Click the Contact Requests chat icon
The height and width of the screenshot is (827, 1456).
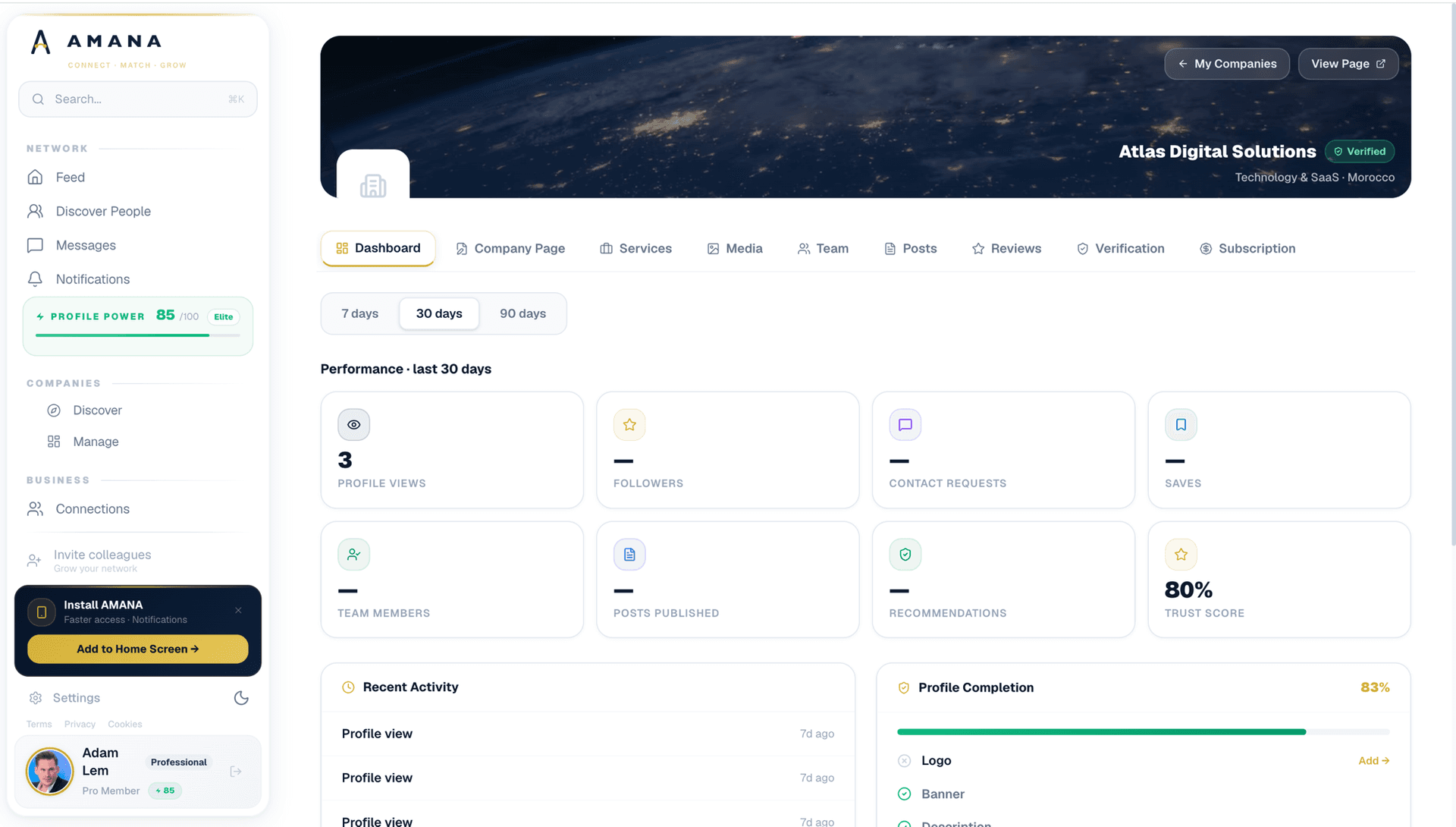[x=905, y=425]
